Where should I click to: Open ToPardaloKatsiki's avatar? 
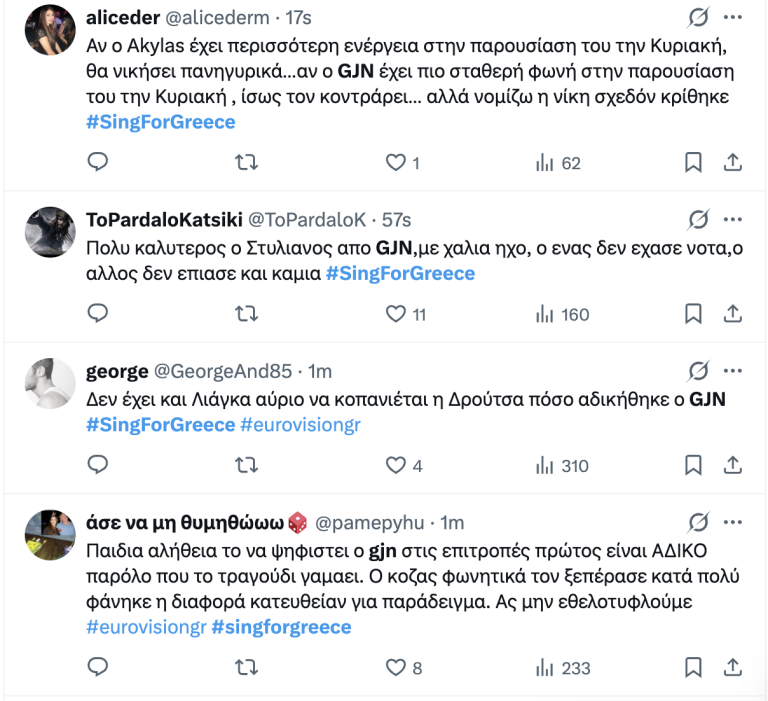pos(50,232)
